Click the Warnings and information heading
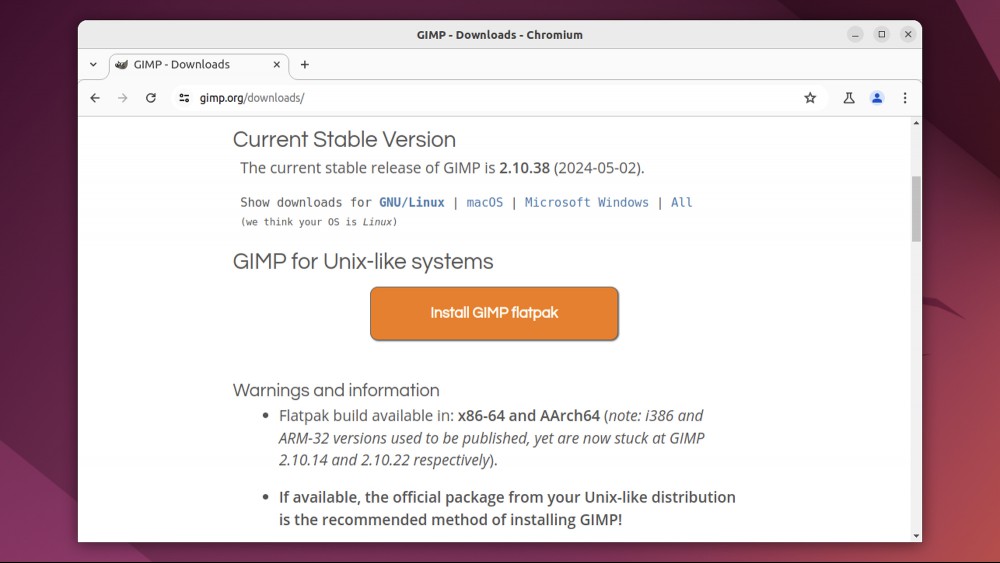1000x563 pixels. [x=336, y=390]
